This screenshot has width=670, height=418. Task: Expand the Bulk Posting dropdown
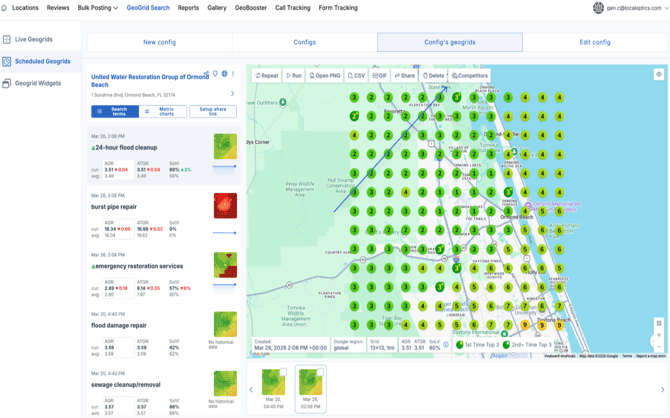(x=98, y=8)
